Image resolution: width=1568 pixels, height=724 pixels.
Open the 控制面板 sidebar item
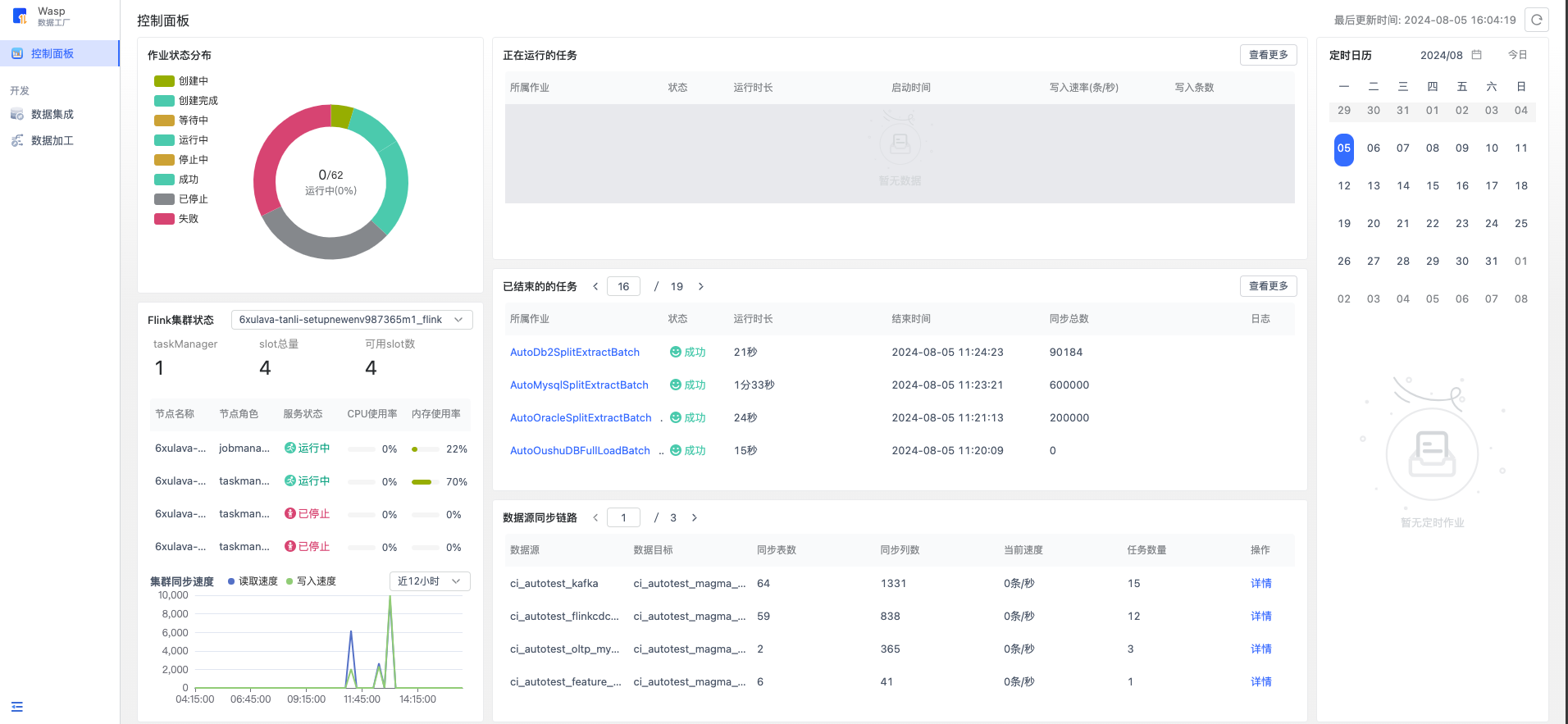[59, 53]
